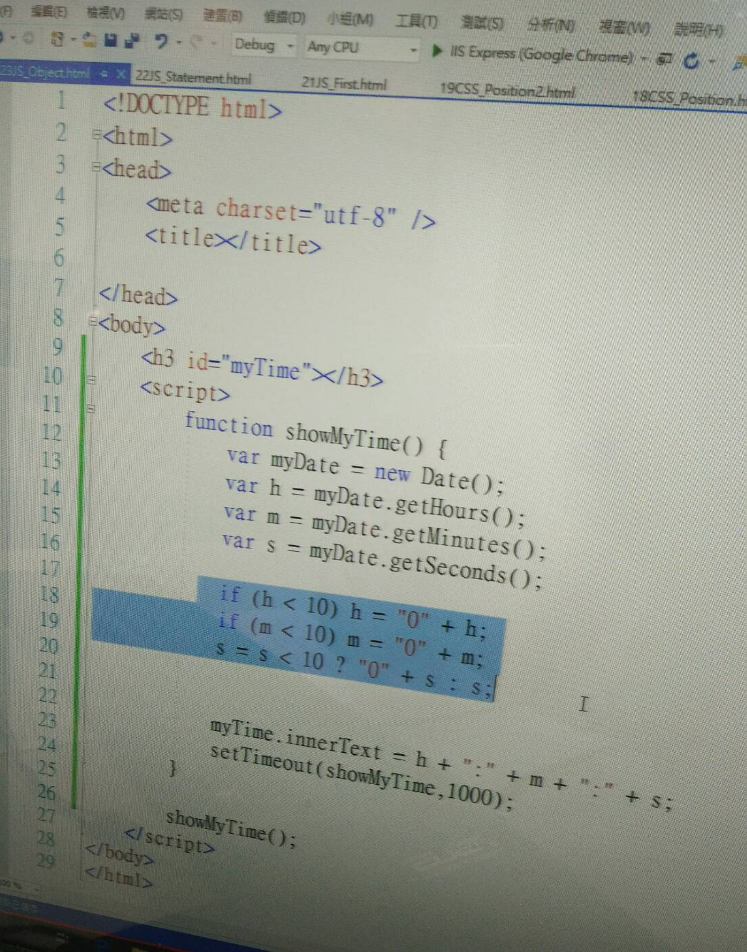747x952 pixels.
Task: Switch to the 18CSS_Position tab
Action: coord(689,98)
